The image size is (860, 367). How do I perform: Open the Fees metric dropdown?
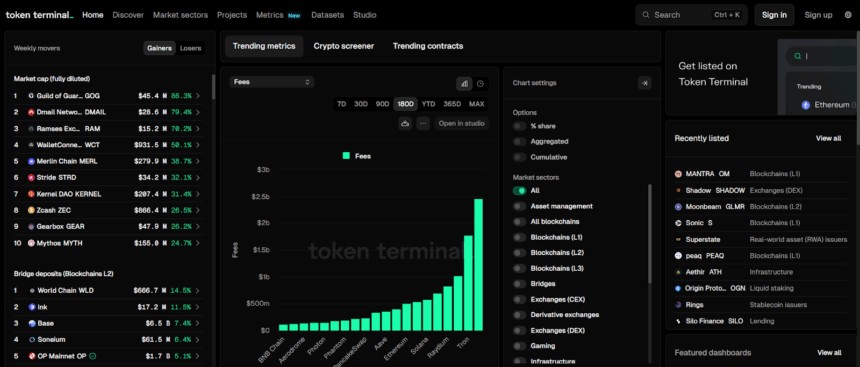click(x=271, y=82)
